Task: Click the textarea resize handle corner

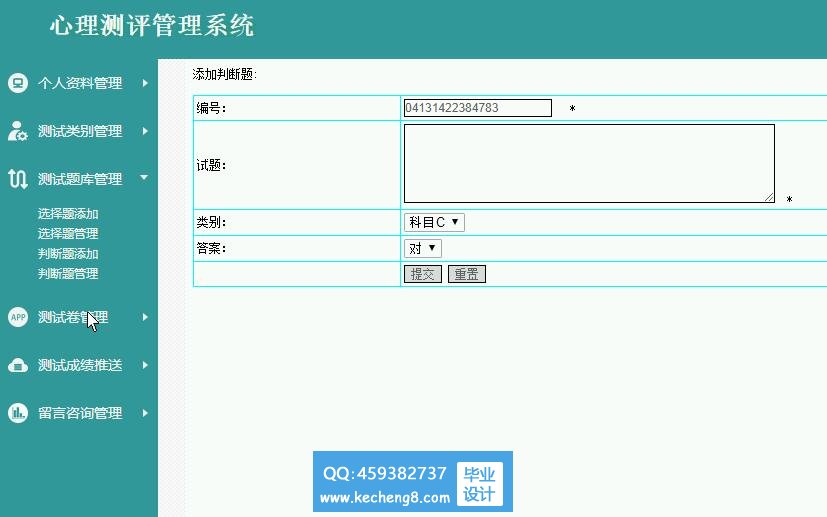Action: [769, 197]
